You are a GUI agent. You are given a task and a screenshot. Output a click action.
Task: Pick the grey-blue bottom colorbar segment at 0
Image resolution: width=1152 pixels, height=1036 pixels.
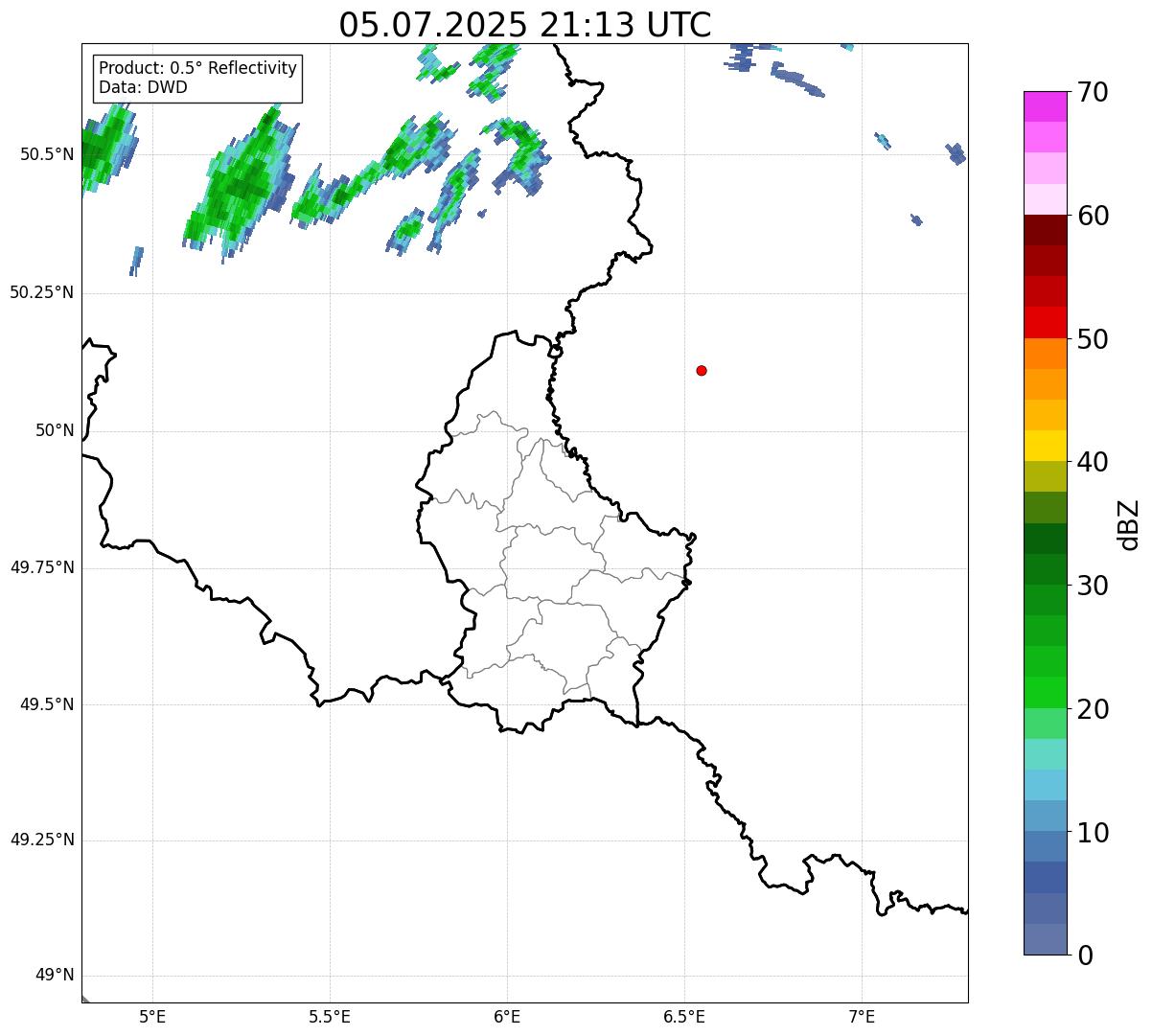click(x=1045, y=939)
